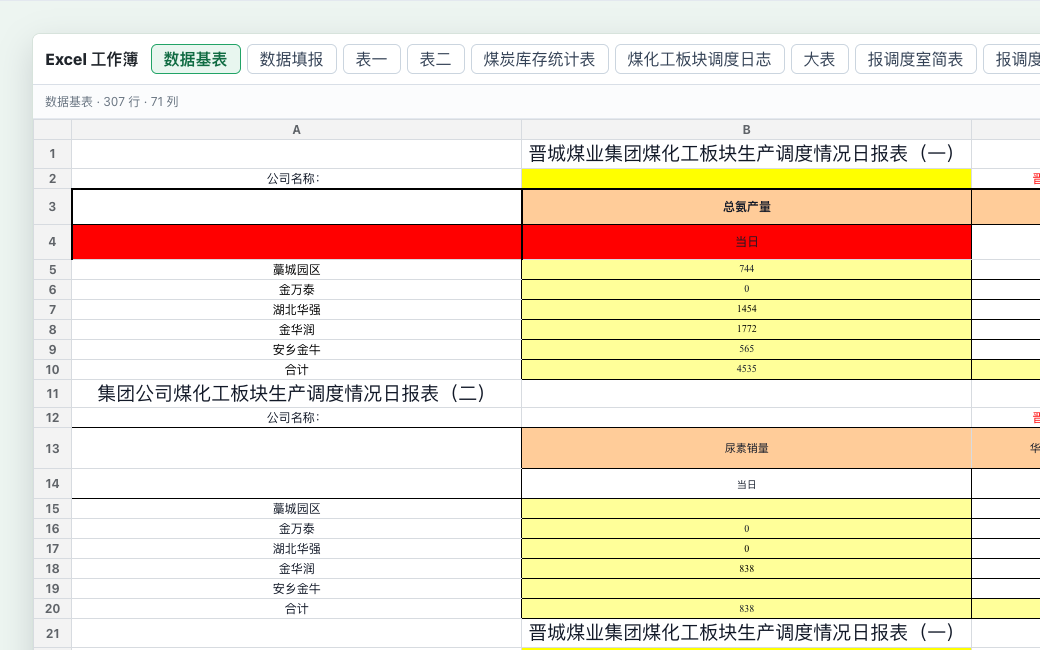Open the 报调度室简表 tab
Viewport: 1040px width, 650px height.
point(916,59)
